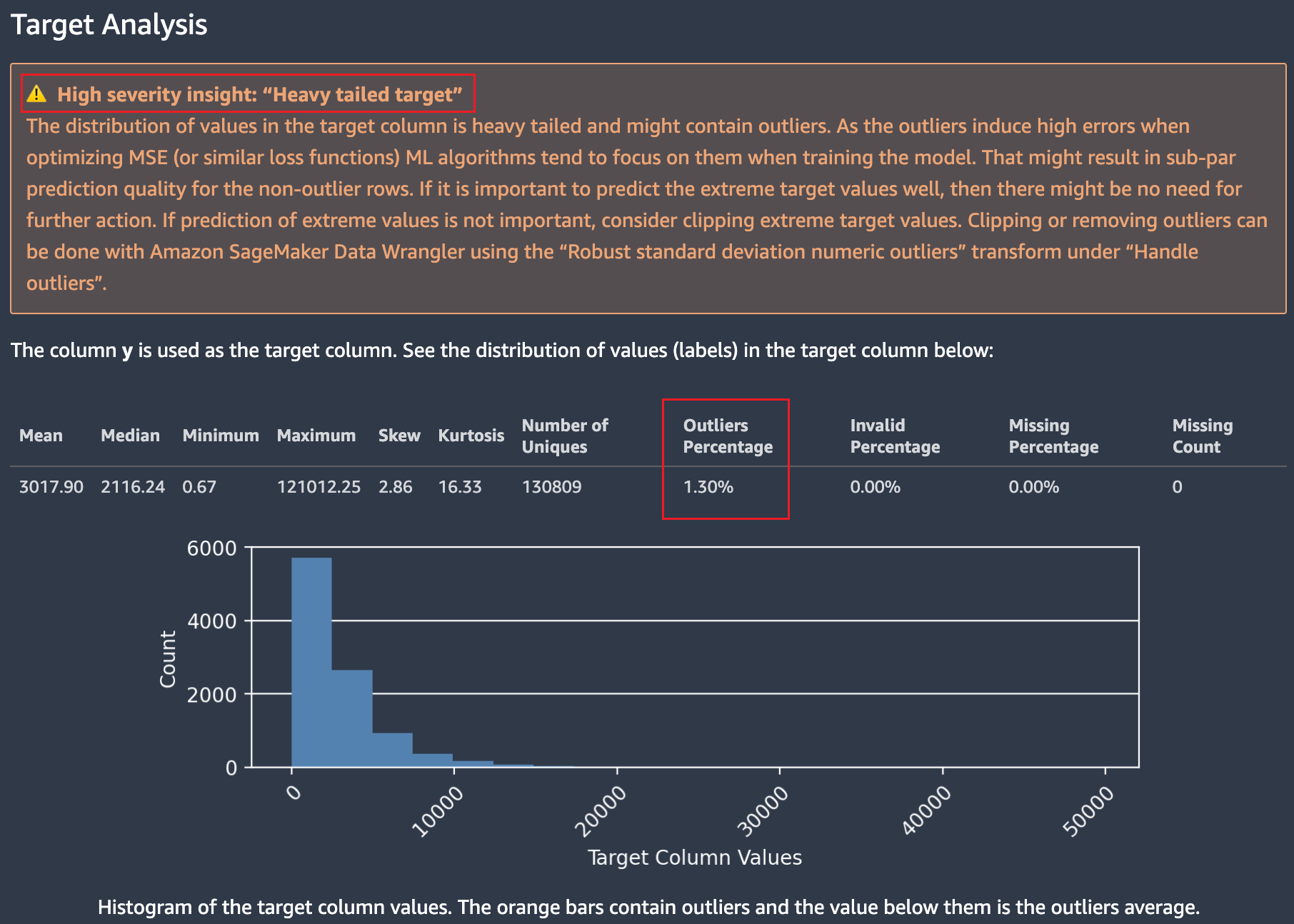The image size is (1294, 924).
Task: Click the 1.30% outliers value
Action: point(708,487)
